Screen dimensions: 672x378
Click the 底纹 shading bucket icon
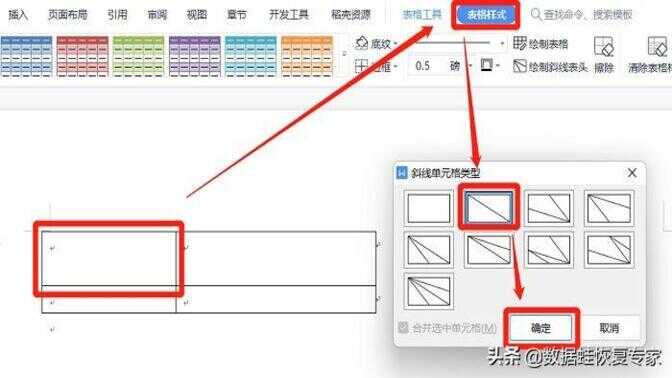362,43
